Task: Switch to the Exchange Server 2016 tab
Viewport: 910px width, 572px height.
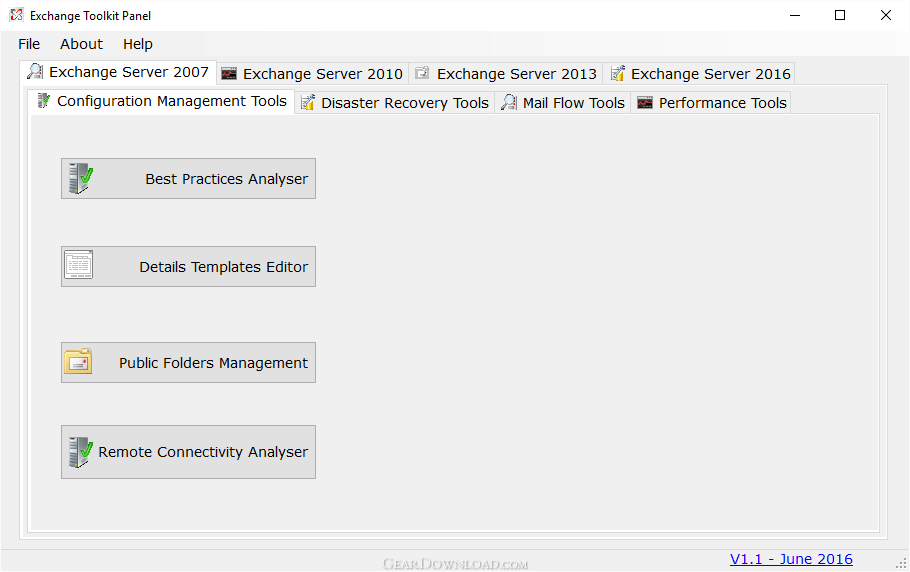Action: [x=699, y=74]
